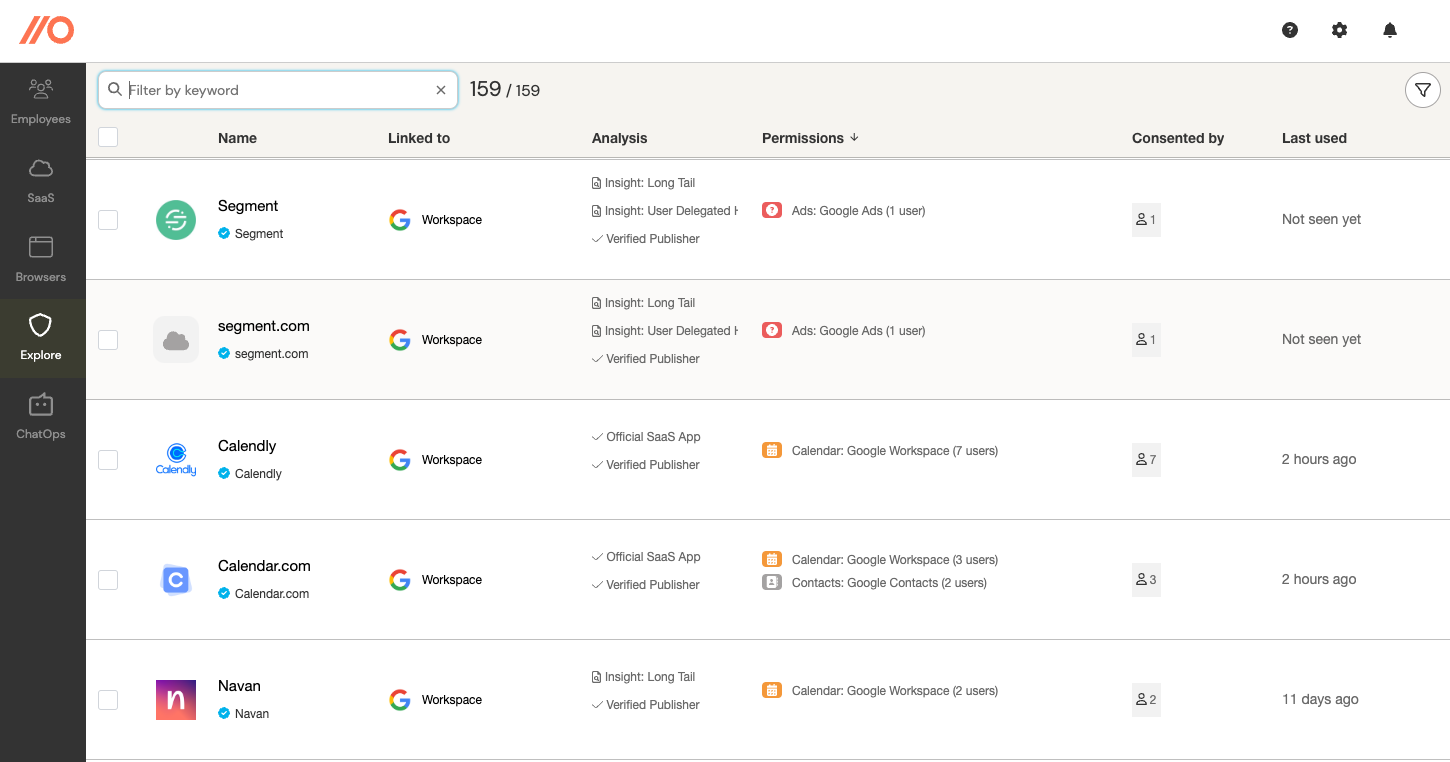The height and width of the screenshot is (762, 1450).
Task: Sort by Permissions column arrow
Action: [854, 138]
